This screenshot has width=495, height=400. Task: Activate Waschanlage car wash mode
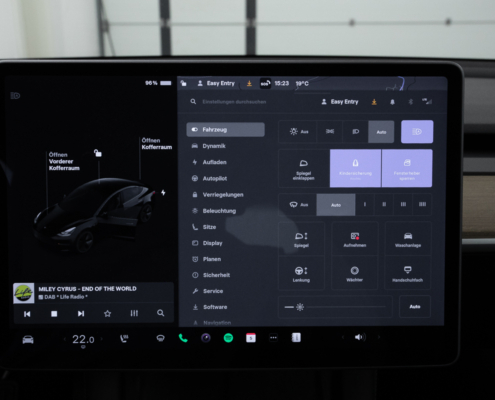coord(408,239)
